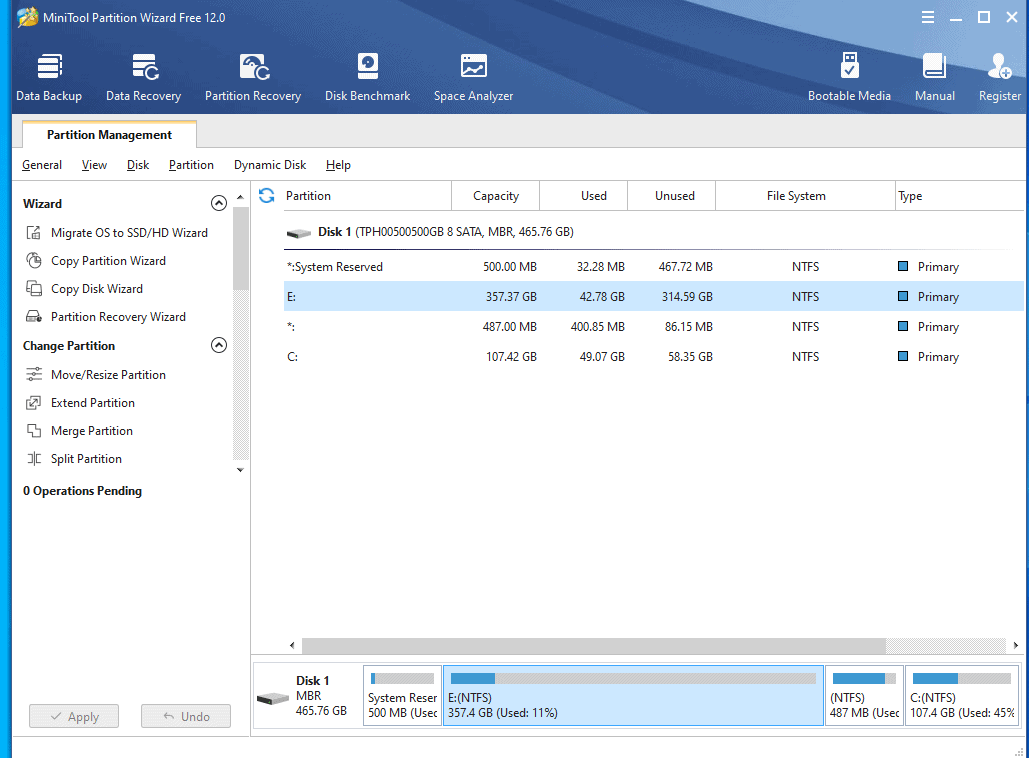Open the Data Backup tool
1029x758 pixels.
49,77
